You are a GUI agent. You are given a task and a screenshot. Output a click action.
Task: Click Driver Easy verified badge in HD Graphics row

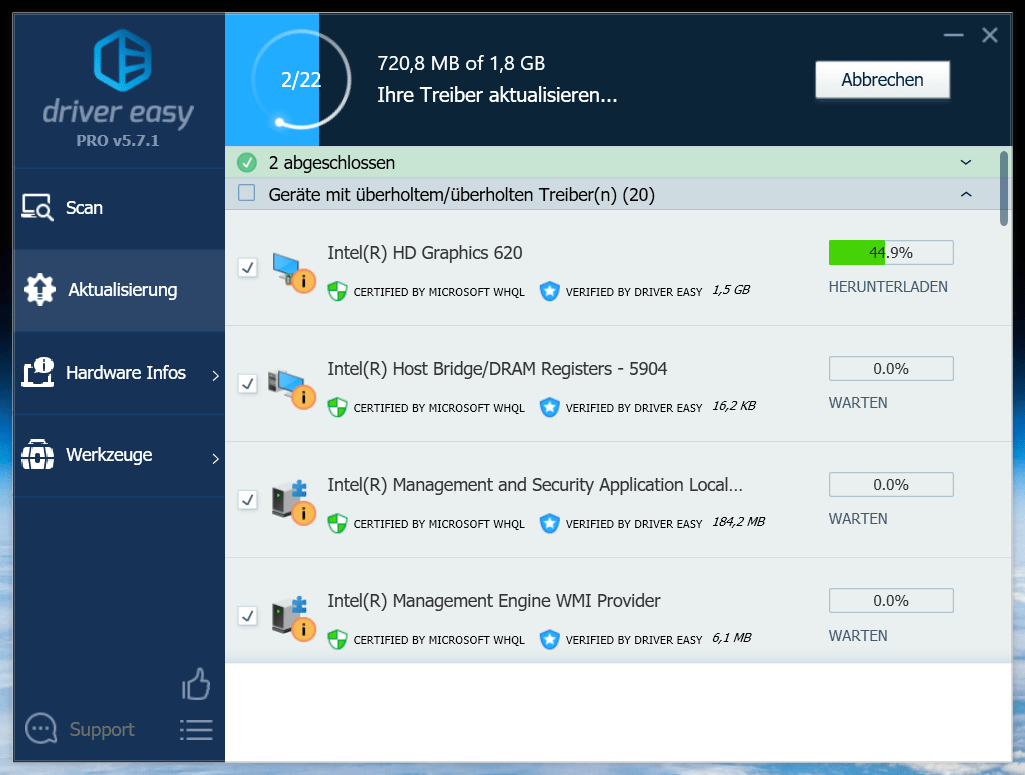tap(549, 291)
